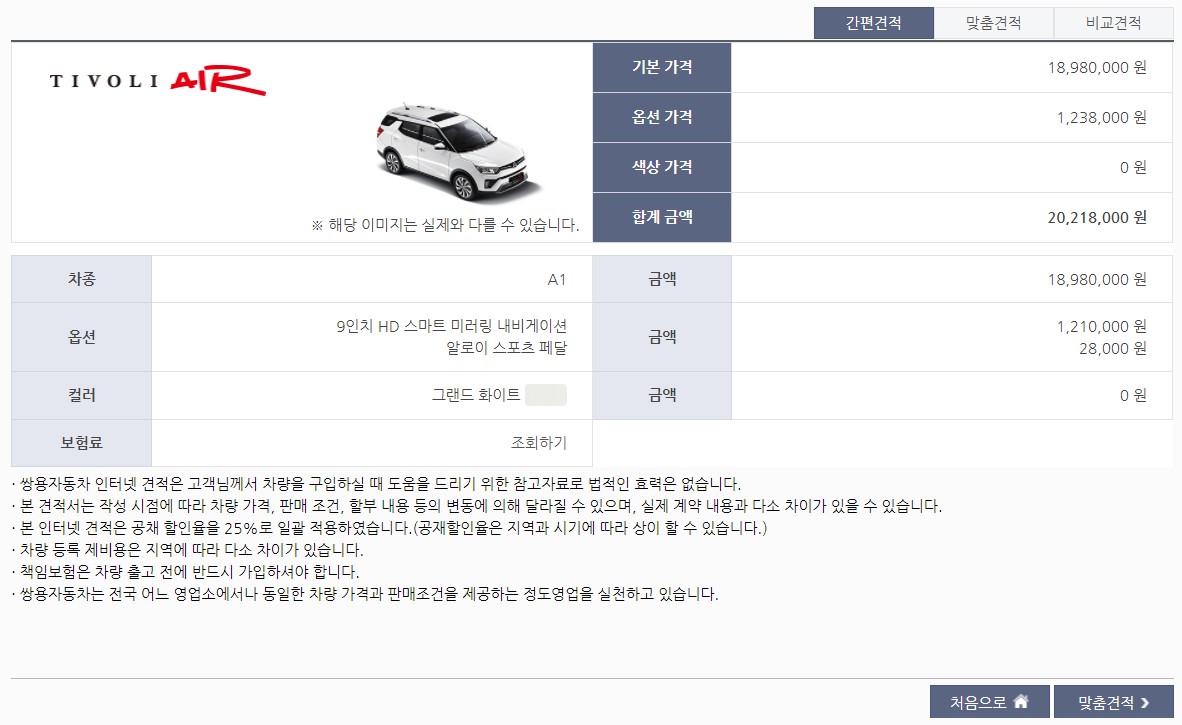Select the 옵션 가격 header cell

click(x=662, y=117)
